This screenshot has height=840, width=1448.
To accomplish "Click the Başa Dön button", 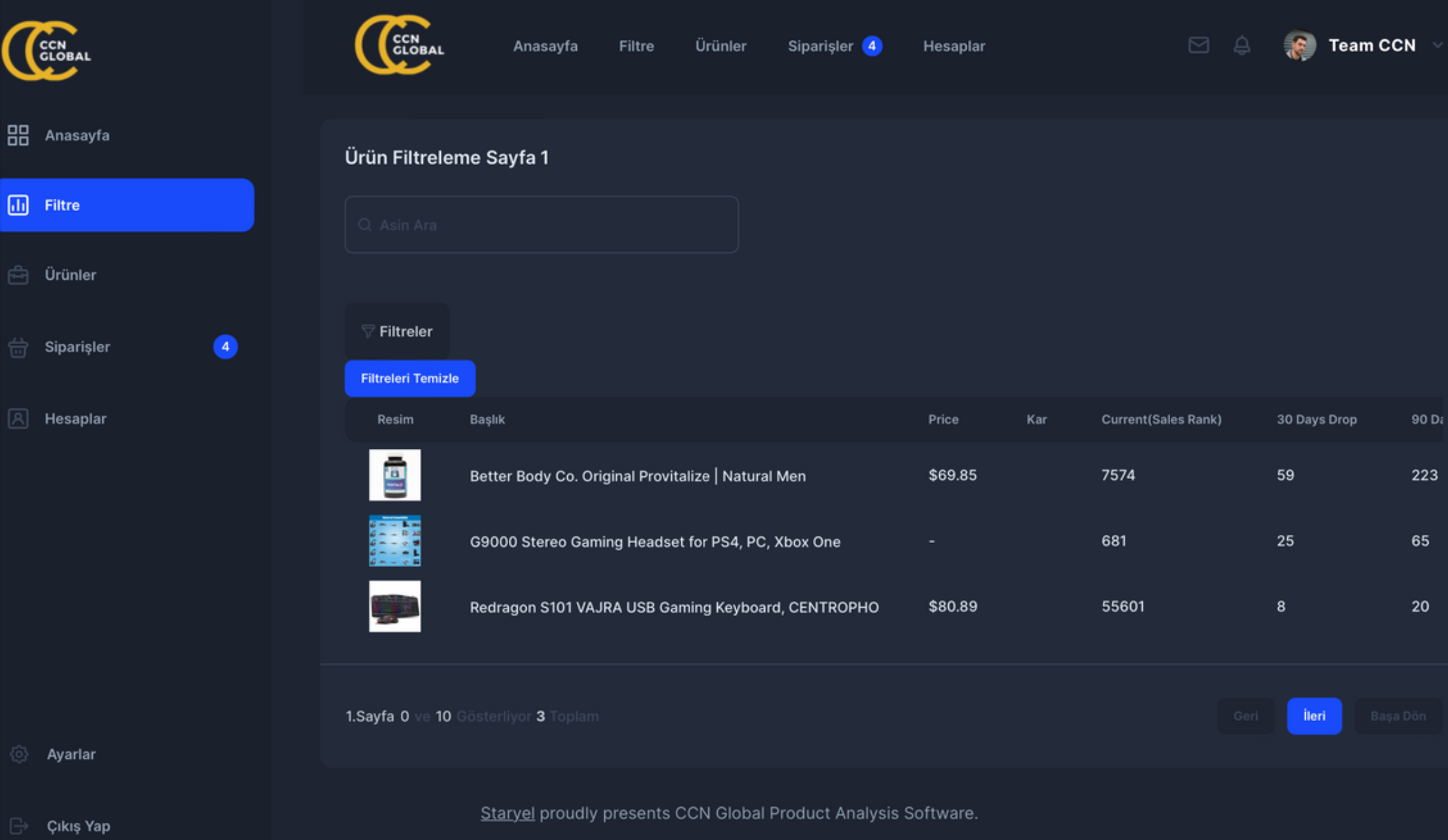I will tap(1398, 716).
